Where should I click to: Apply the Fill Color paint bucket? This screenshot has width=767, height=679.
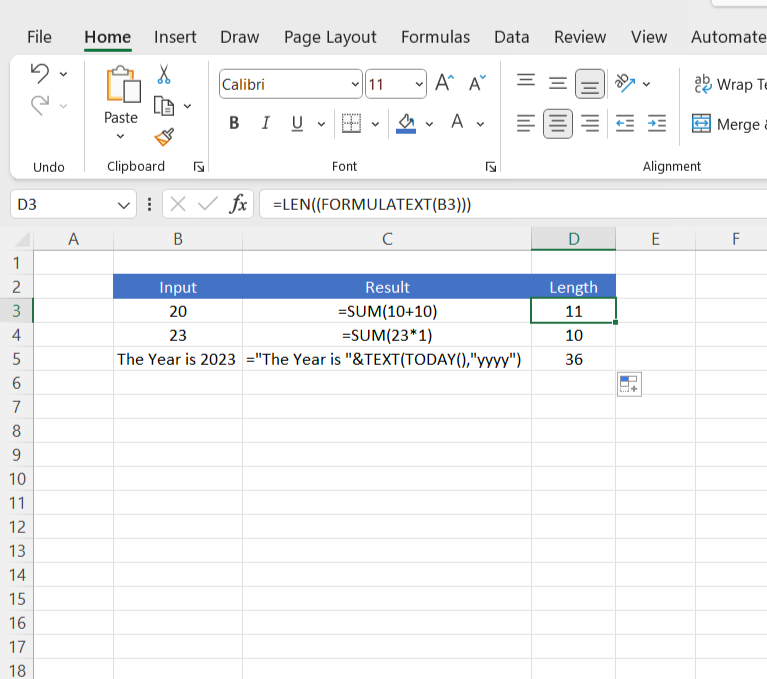click(x=406, y=124)
